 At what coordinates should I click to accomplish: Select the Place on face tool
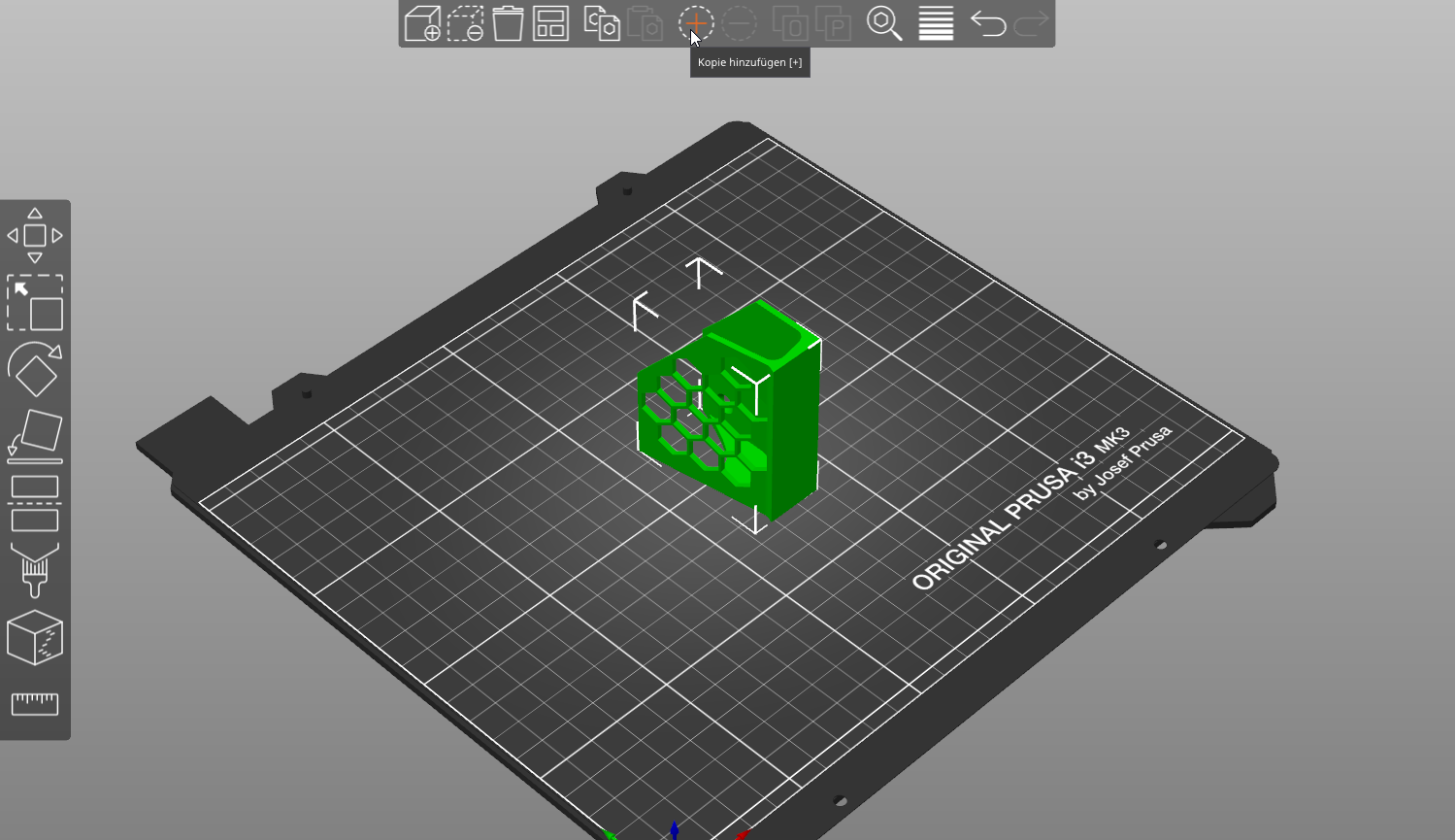coord(35,436)
